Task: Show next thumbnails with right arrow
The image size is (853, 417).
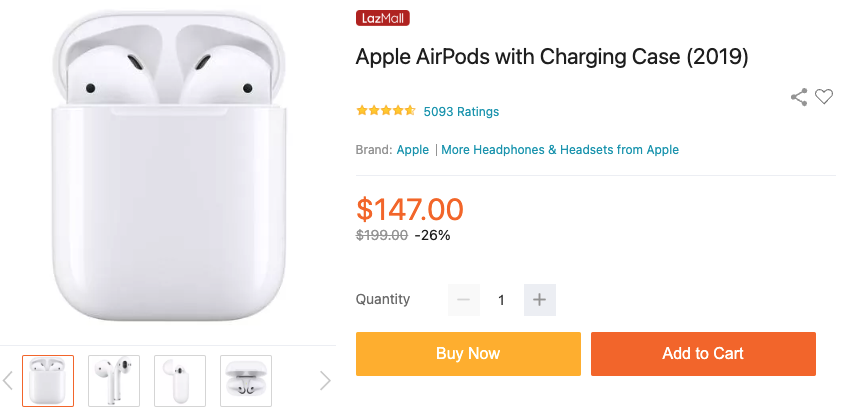Action: pos(325,381)
